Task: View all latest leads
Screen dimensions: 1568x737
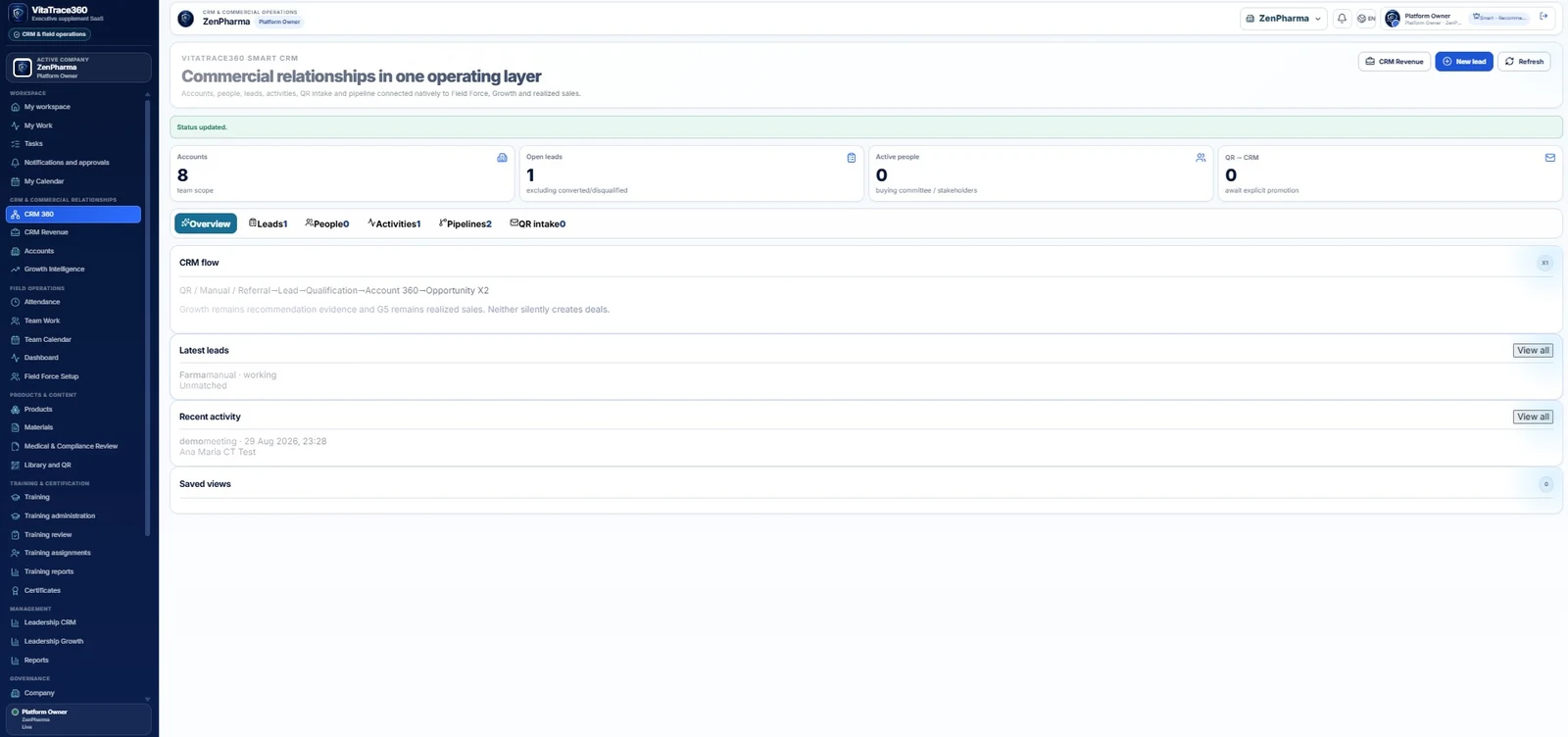Action: 1533,351
